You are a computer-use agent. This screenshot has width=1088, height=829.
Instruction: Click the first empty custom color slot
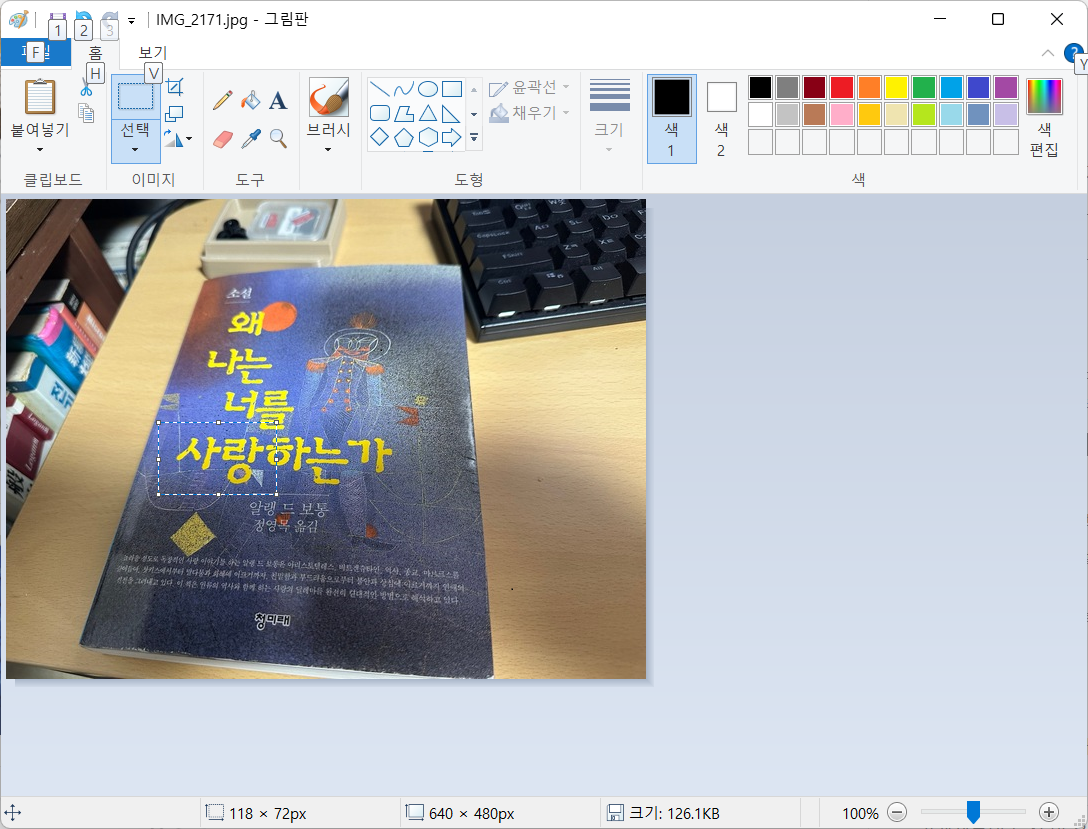pos(760,142)
